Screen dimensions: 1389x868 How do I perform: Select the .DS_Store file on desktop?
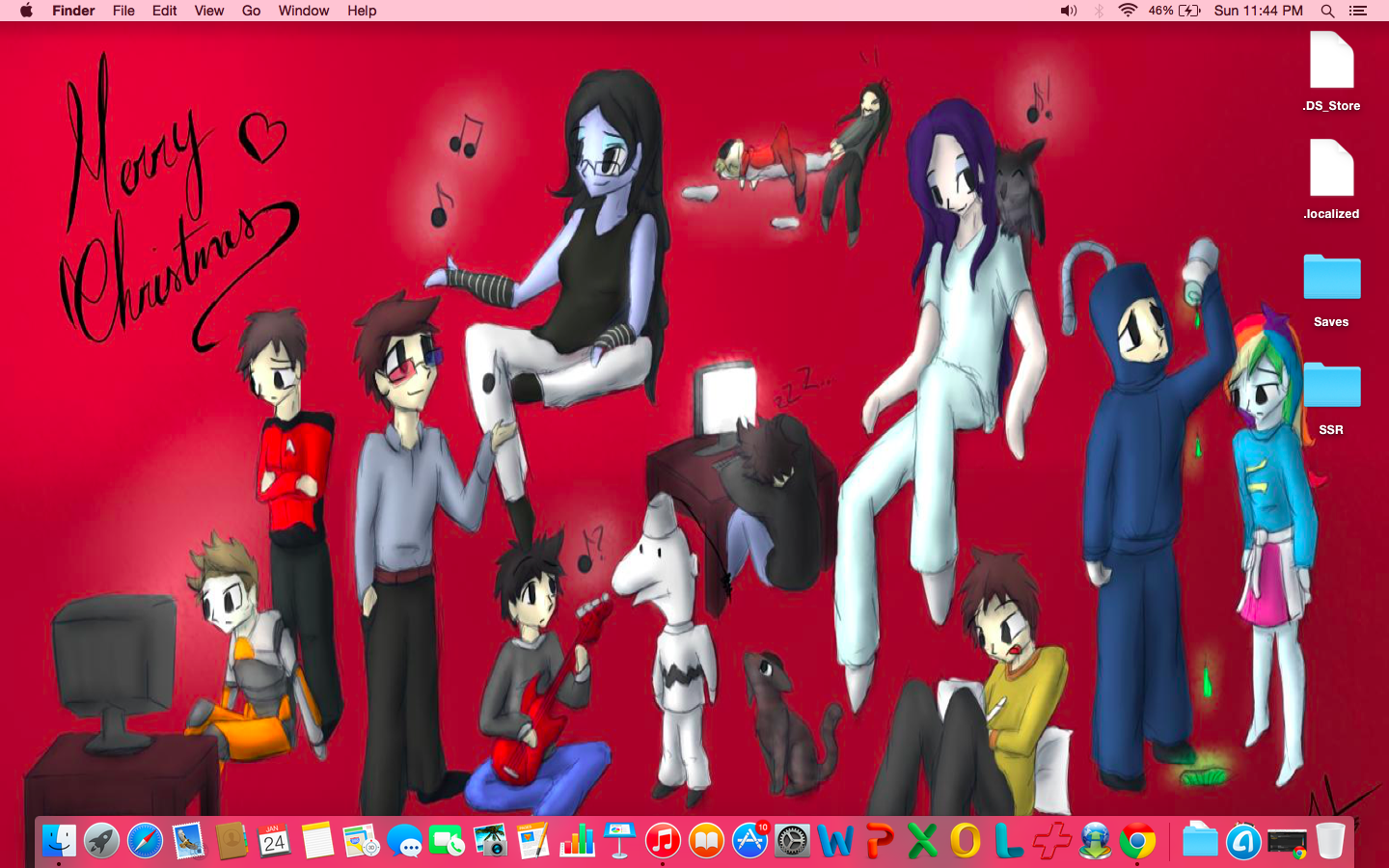[x=1331, y=71]
